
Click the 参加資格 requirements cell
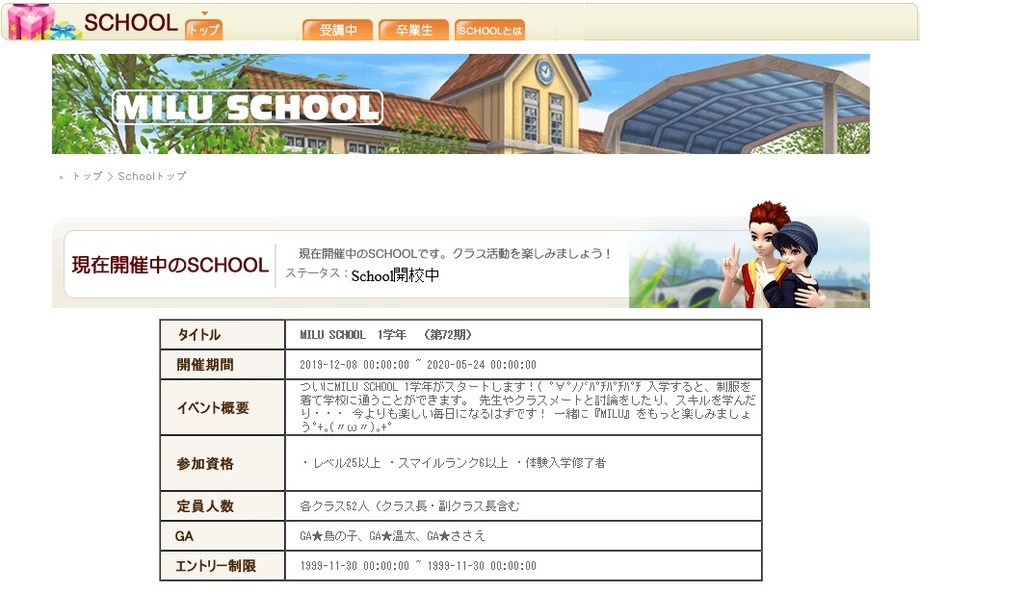452,463
